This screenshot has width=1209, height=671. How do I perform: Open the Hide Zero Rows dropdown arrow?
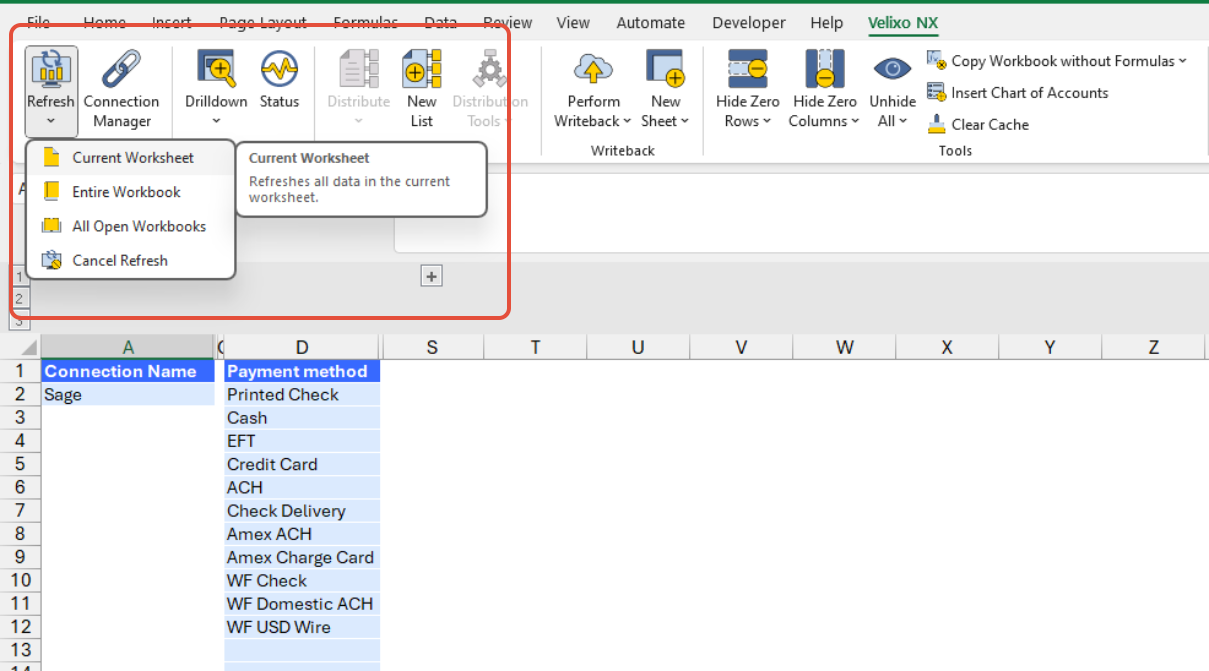(x=767, y=122)
